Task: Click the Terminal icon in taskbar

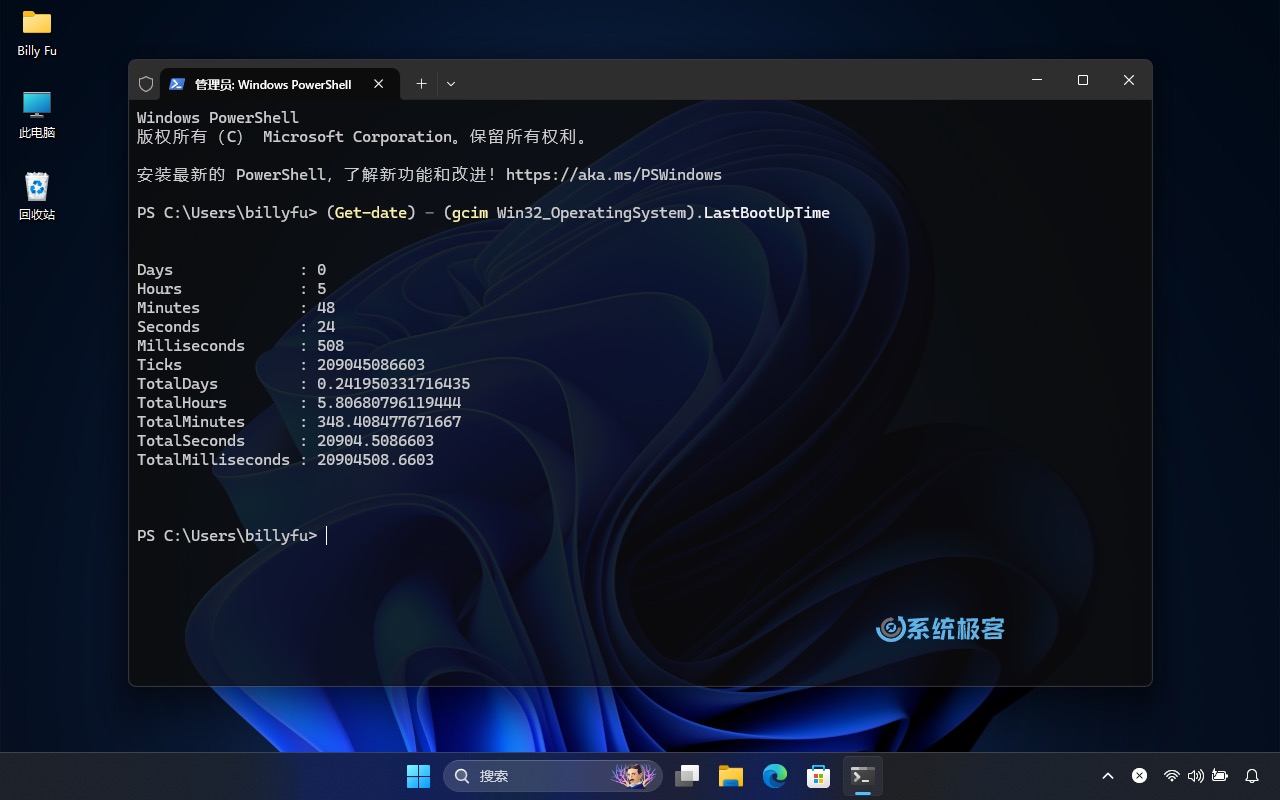Action: tap(862, 776)
